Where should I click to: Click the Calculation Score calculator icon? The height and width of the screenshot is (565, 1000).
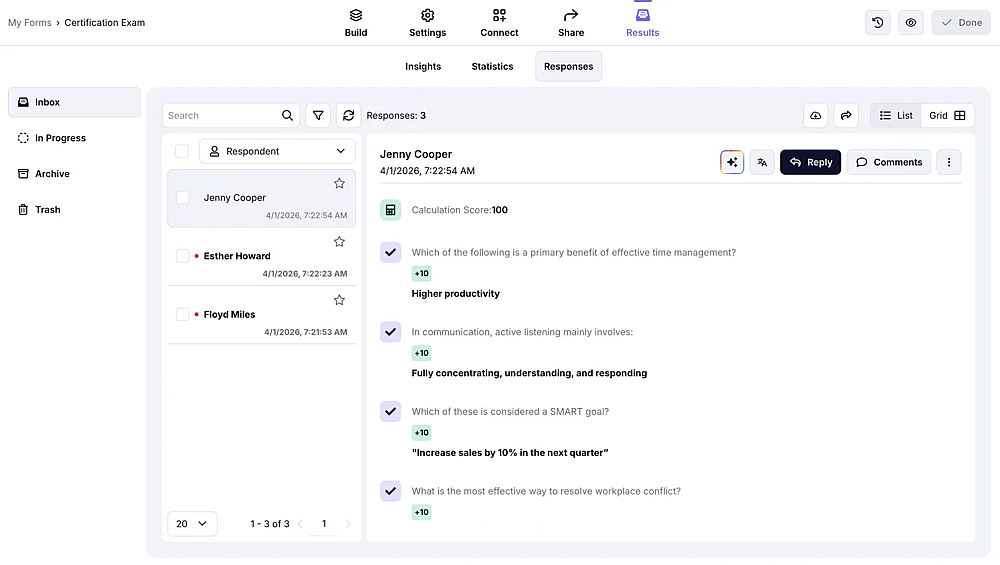(x=390, y=210)
